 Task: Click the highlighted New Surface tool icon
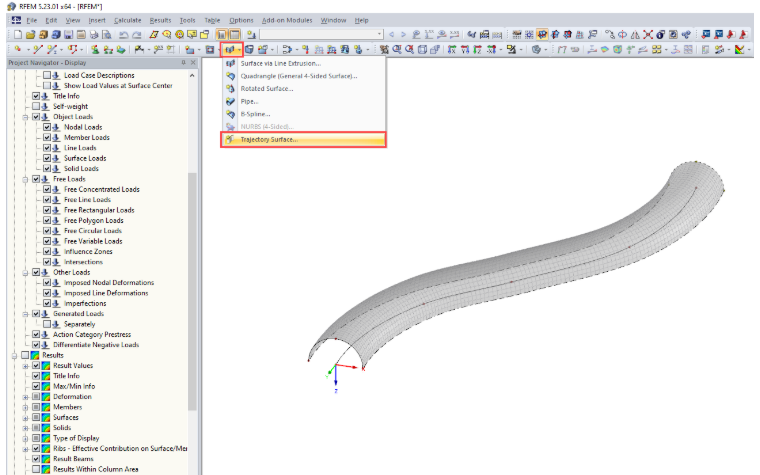pyautogui.click(x=229, y=49)
